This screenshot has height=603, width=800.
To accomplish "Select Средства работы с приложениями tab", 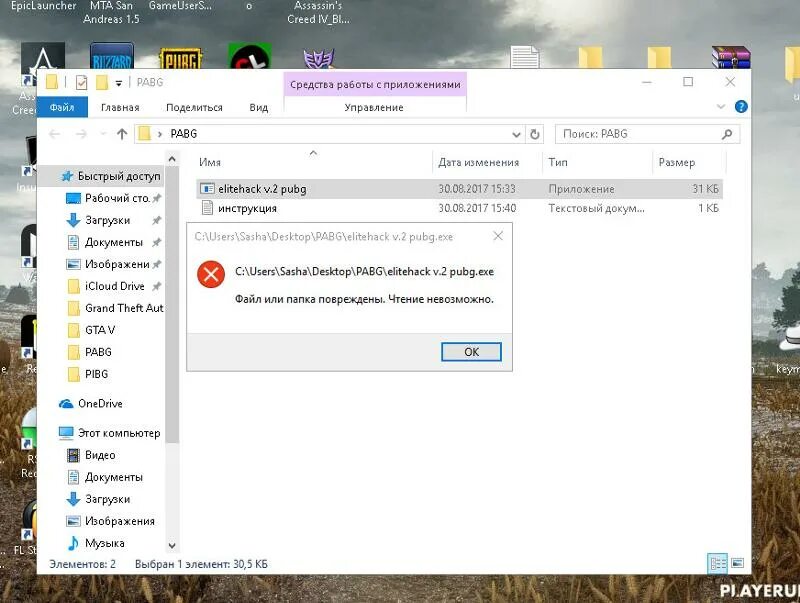I will (375, 85).
